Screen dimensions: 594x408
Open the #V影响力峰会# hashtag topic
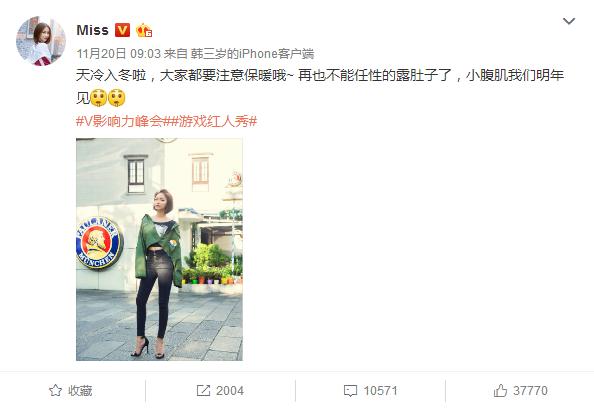[119, 121]
